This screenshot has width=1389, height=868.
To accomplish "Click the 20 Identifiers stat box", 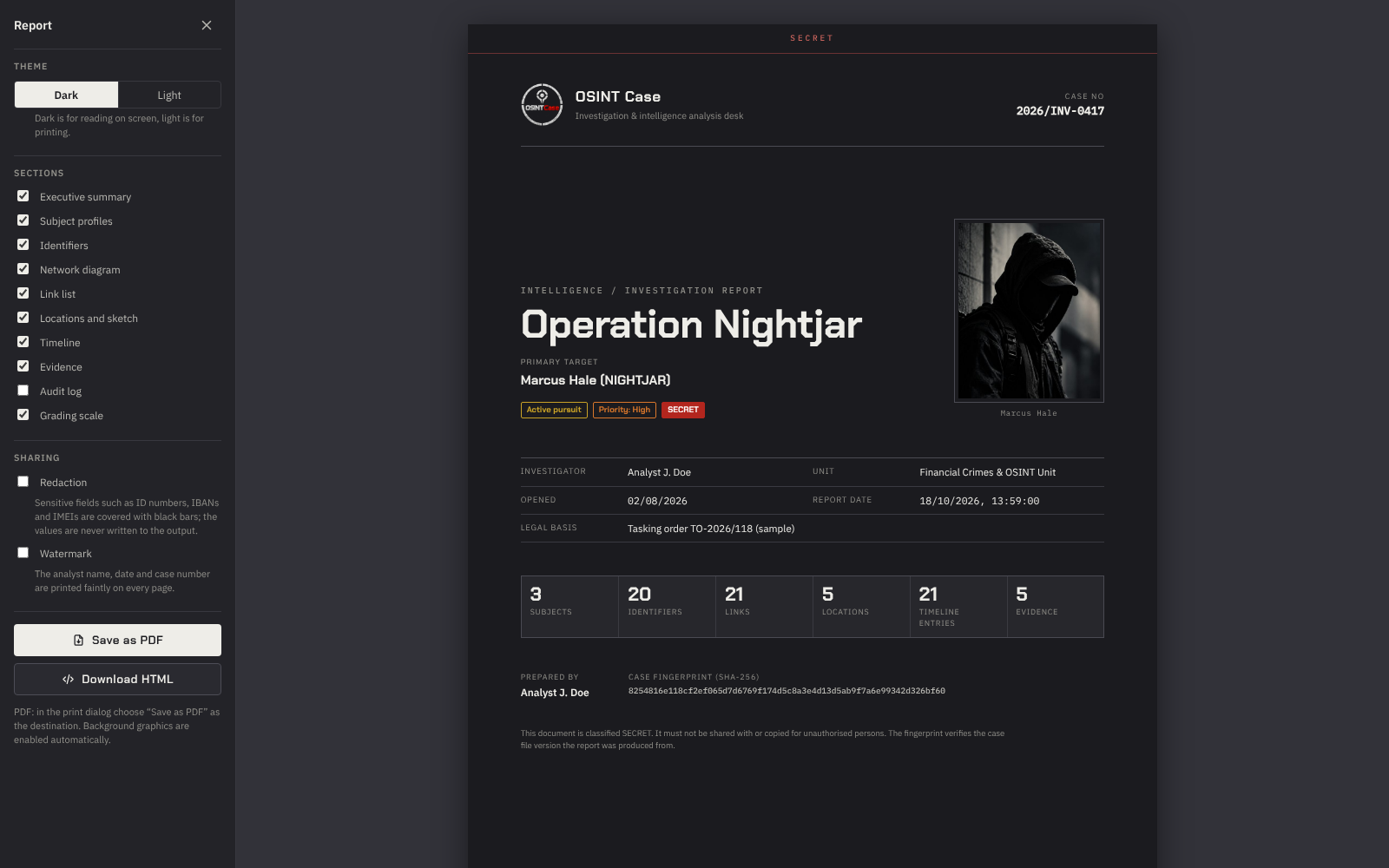I will coord(667,607).
